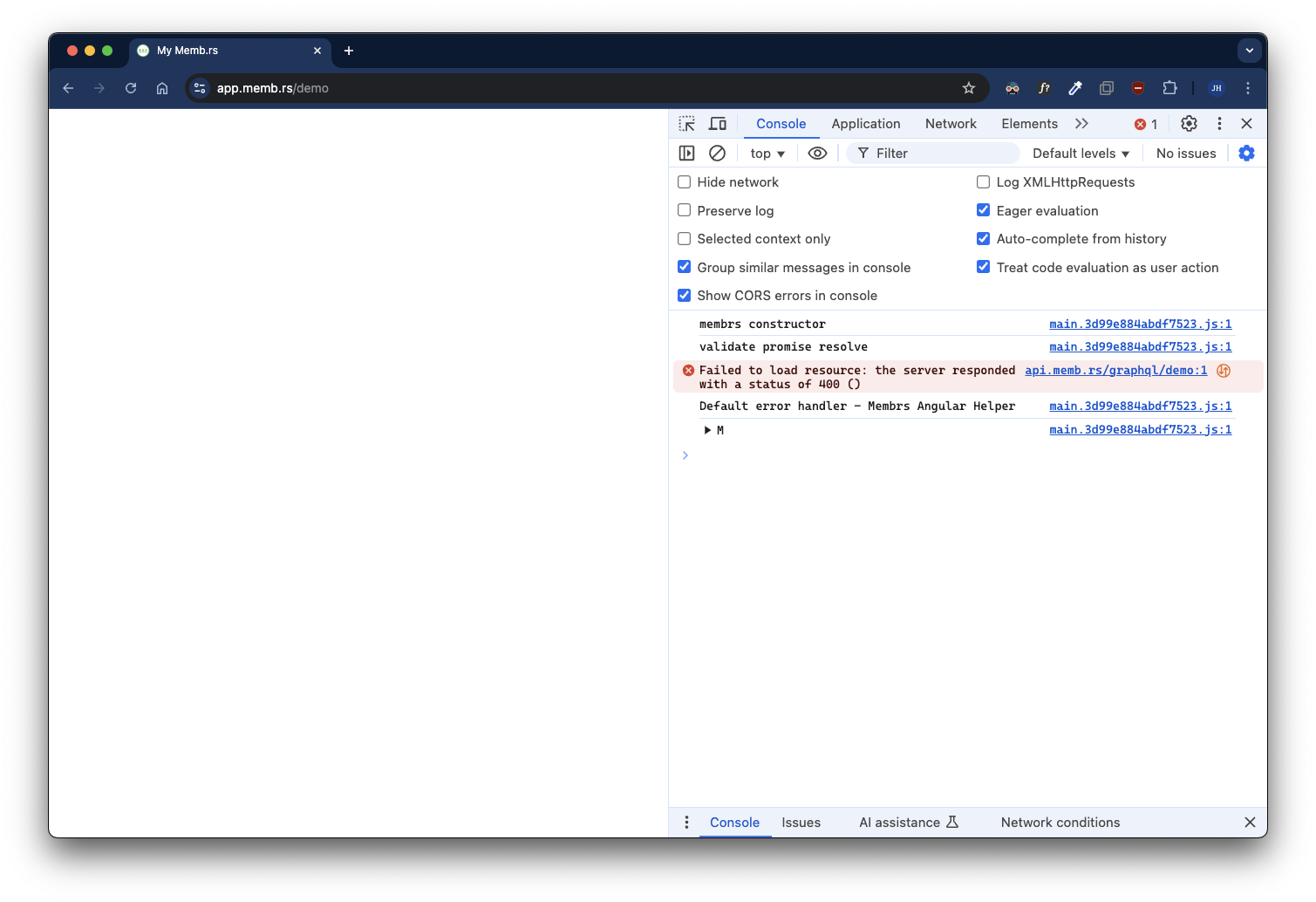Open the top context dropdown

tap(767, 154)
